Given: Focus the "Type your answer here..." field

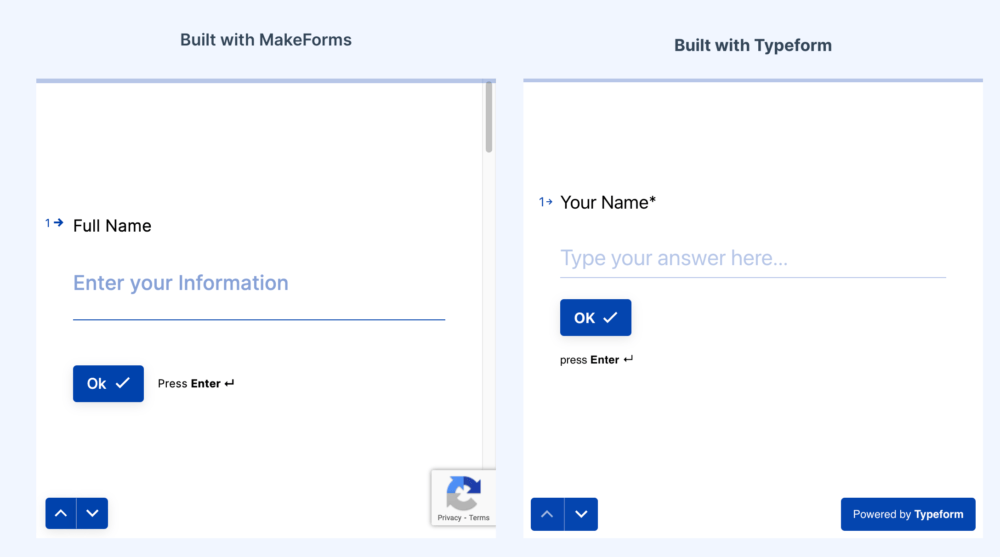Looking at the screenshot, I should pos(752,258).
